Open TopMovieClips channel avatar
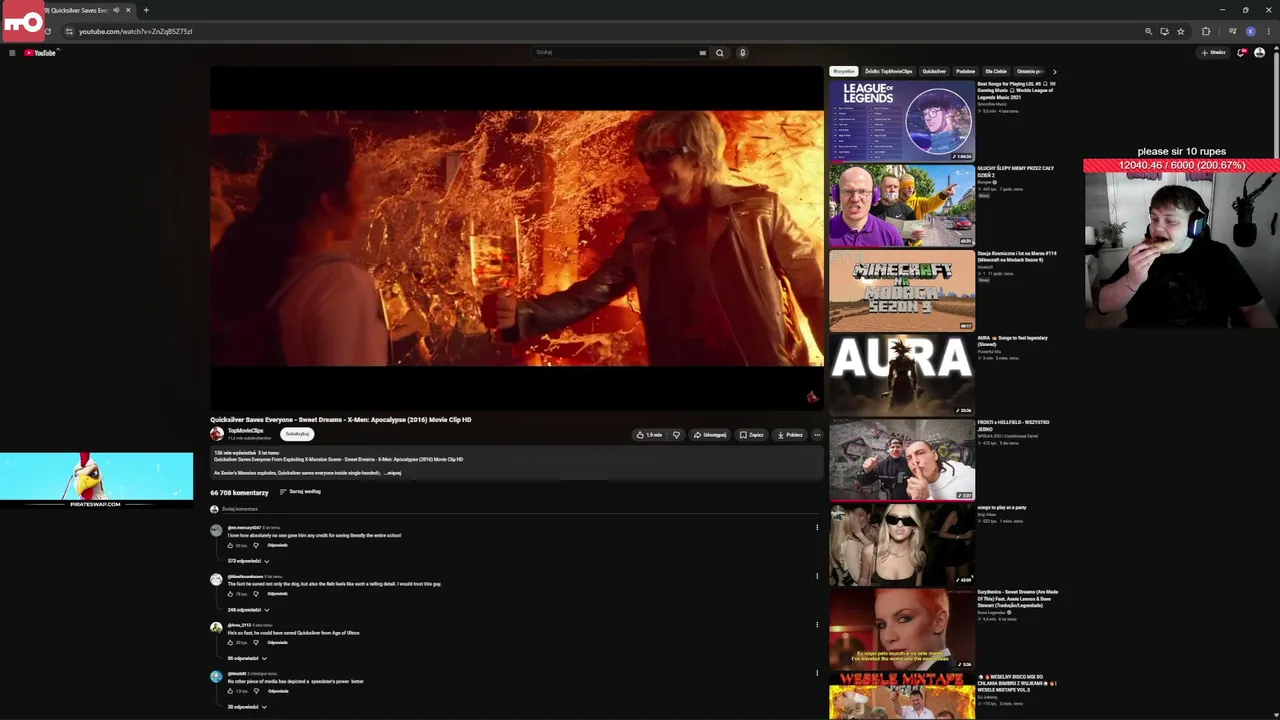This screenshot has width=1280, height=720. (217, 434)
